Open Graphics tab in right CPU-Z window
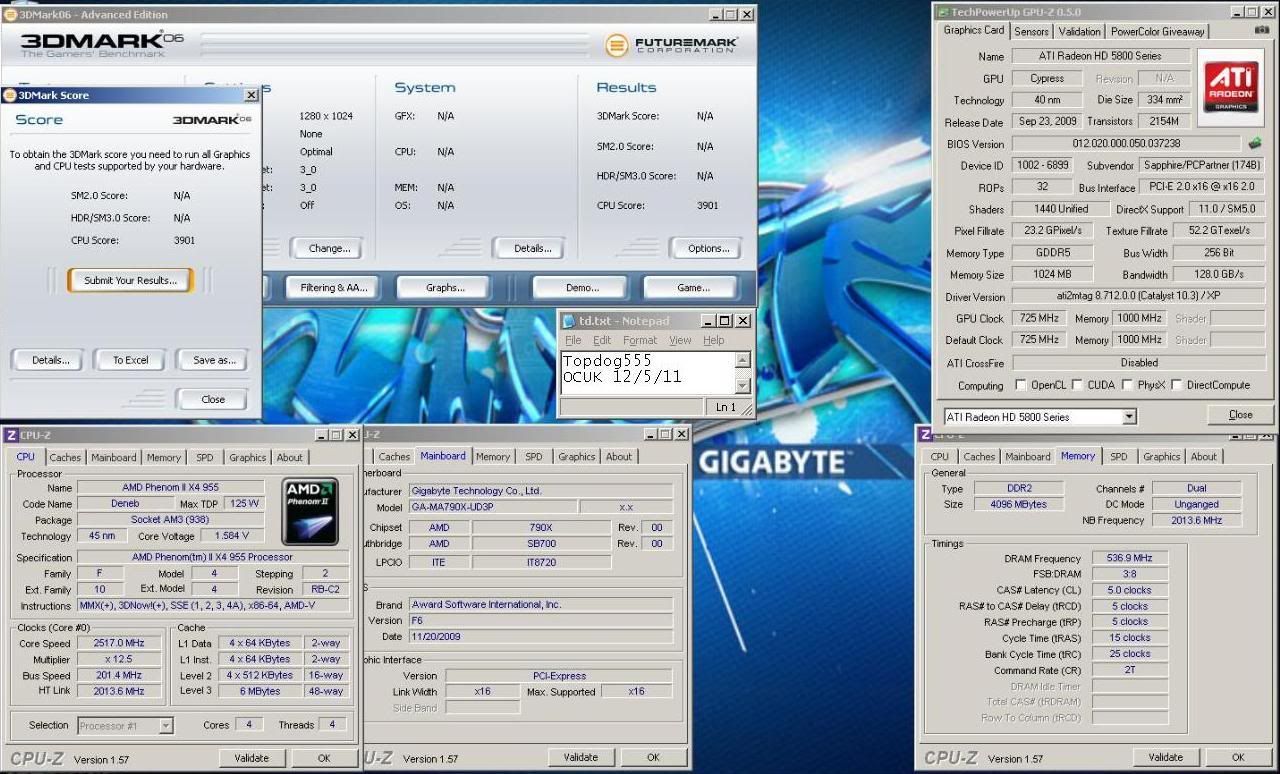This screenshot has height=774, width=1280. 1162,457
